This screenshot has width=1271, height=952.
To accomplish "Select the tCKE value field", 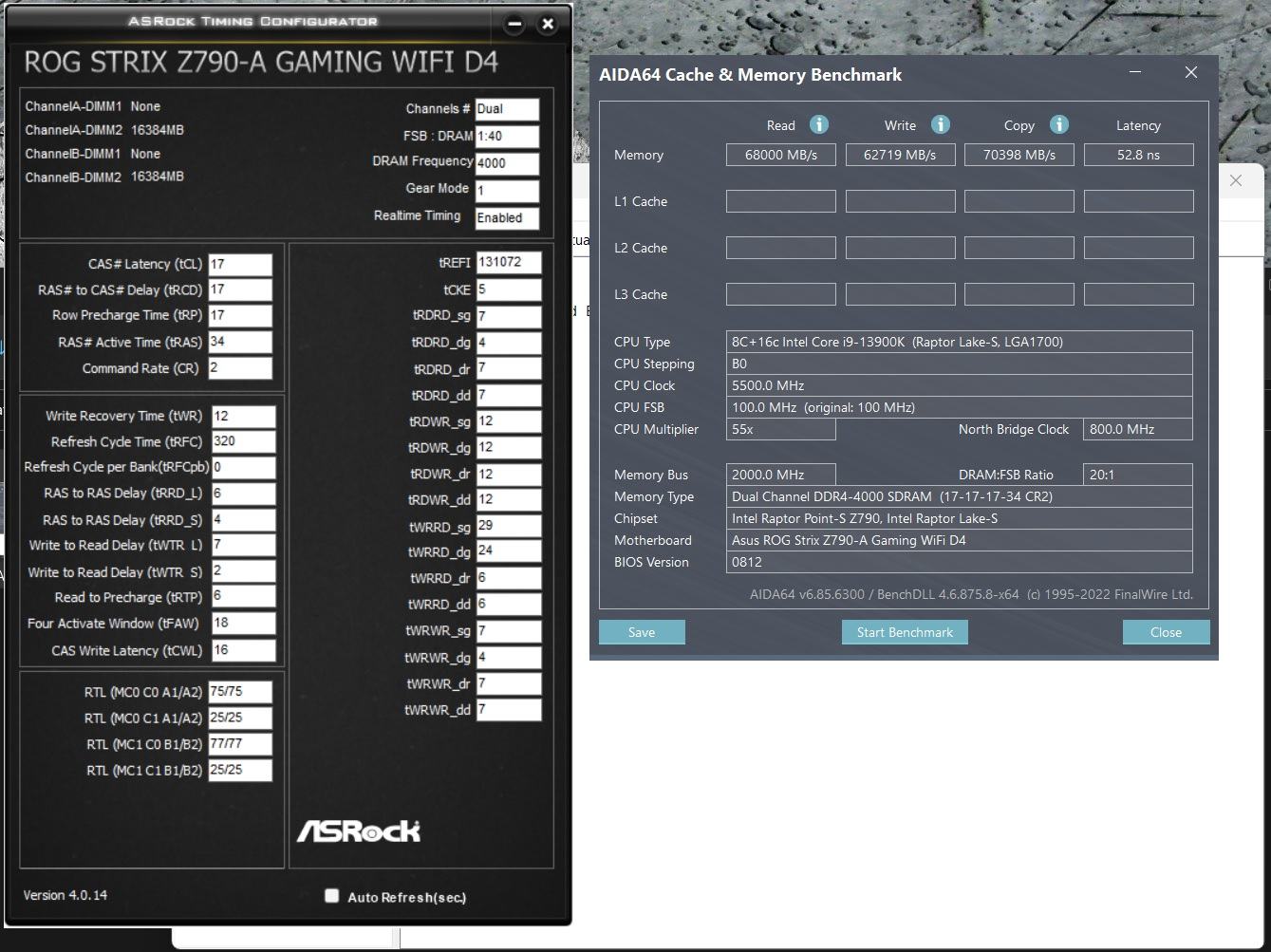I will pos(509,289).
